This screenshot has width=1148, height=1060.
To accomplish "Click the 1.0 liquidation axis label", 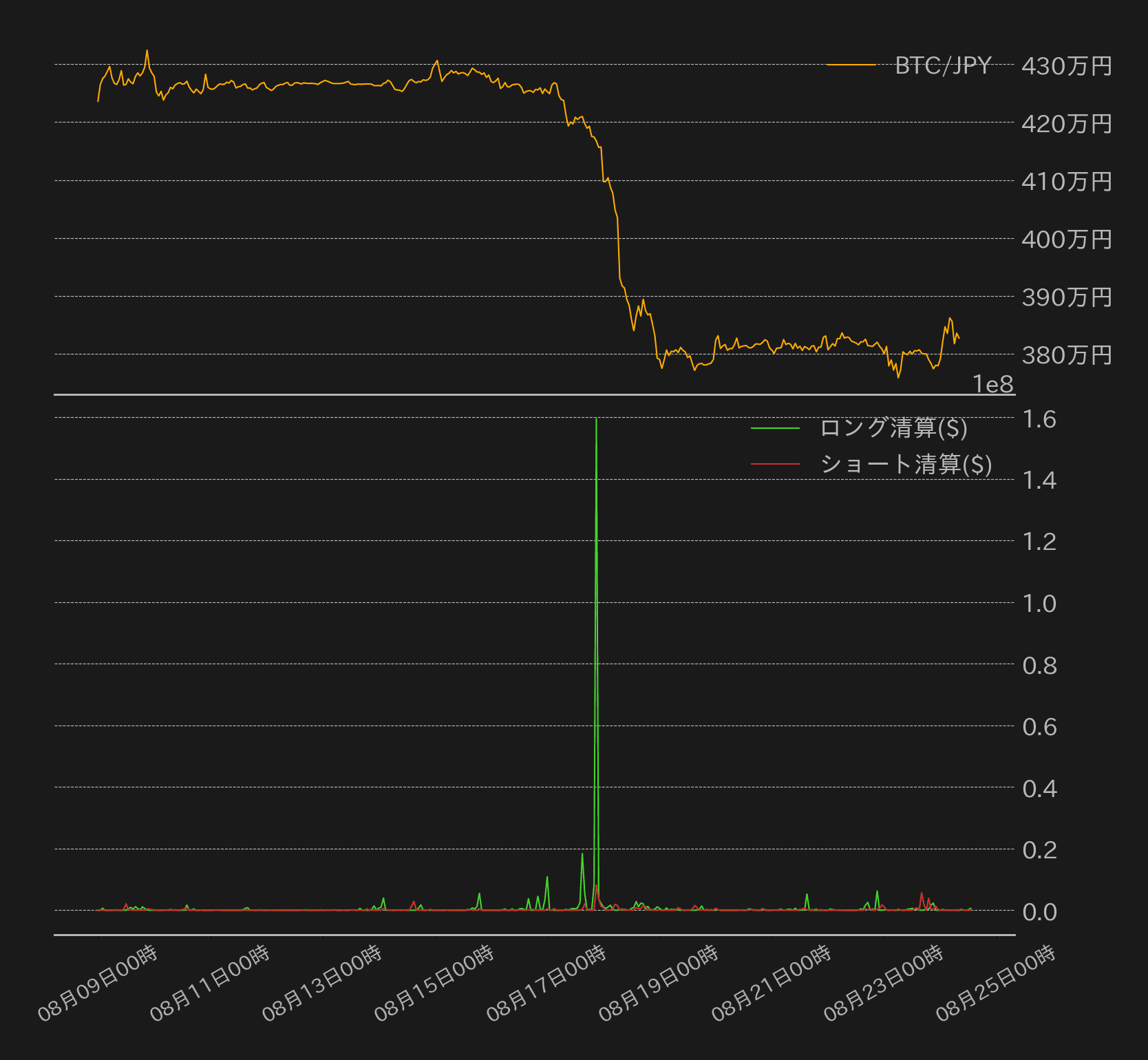I will [x=1039, y=604].
